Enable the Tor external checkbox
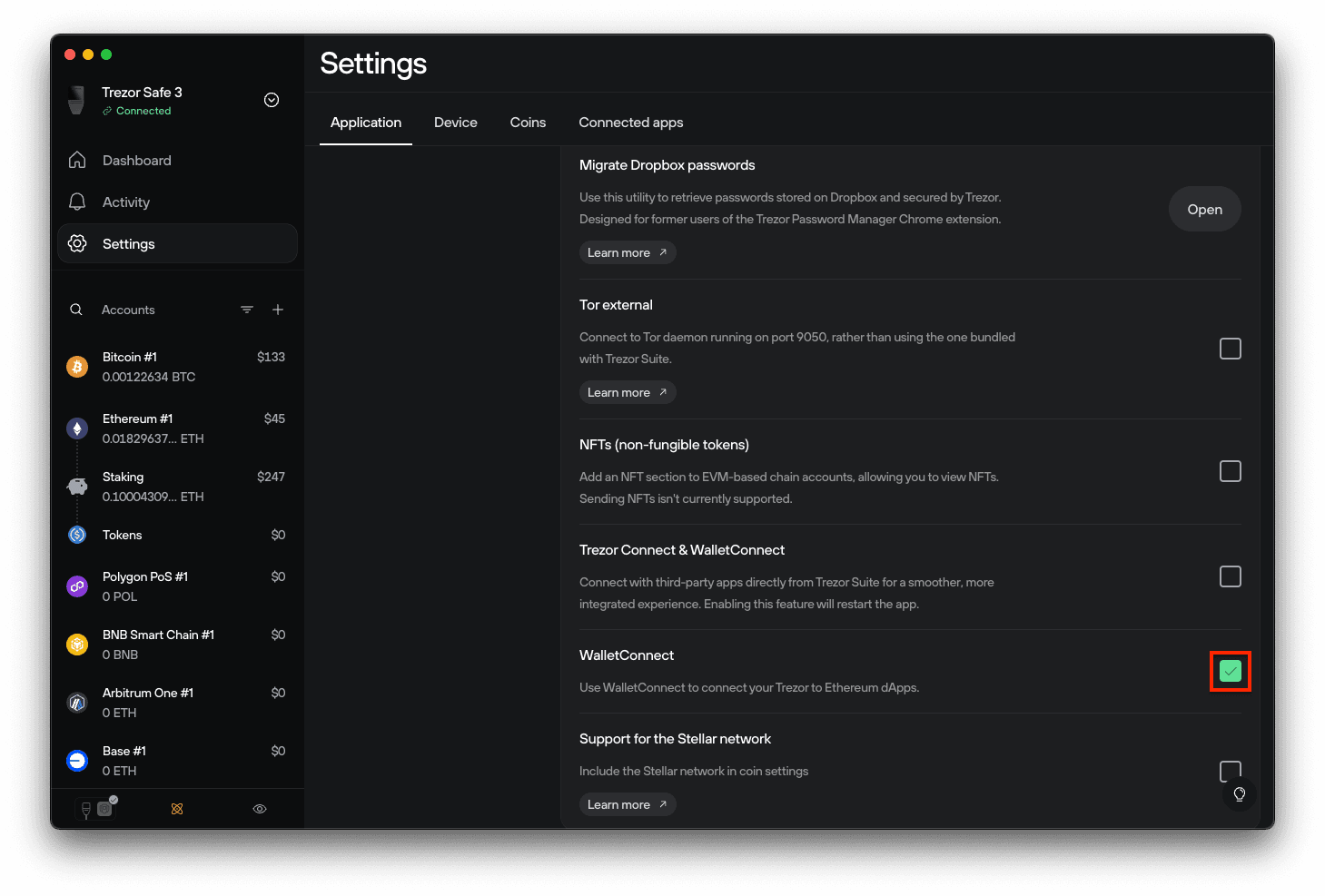This screenshot has height=896, width=1325. (x=1231, y=349)
